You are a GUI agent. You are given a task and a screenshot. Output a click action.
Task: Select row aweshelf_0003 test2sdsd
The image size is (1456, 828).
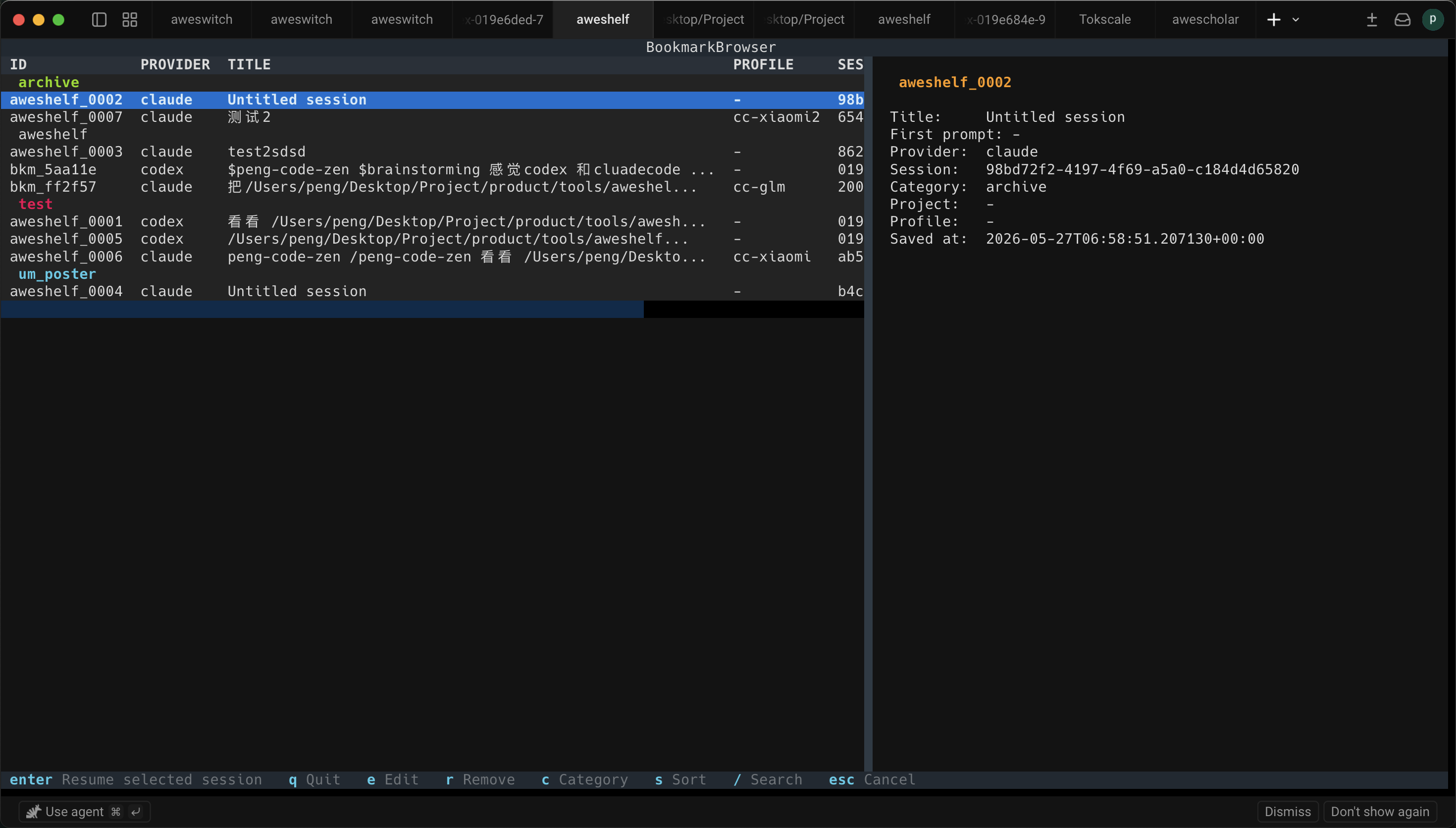coord(432,152)
